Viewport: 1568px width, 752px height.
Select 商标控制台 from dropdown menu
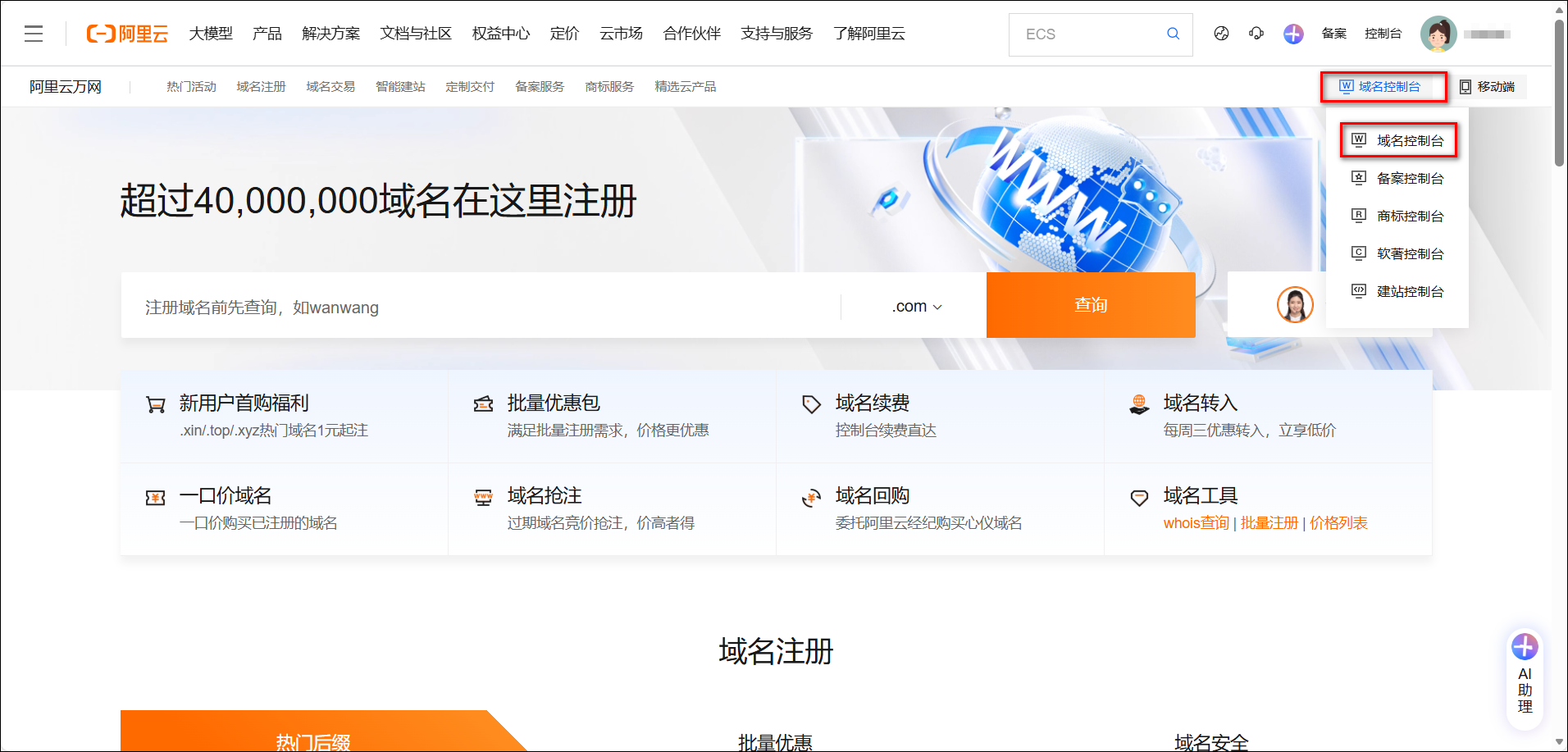[x=1409, y=216]
